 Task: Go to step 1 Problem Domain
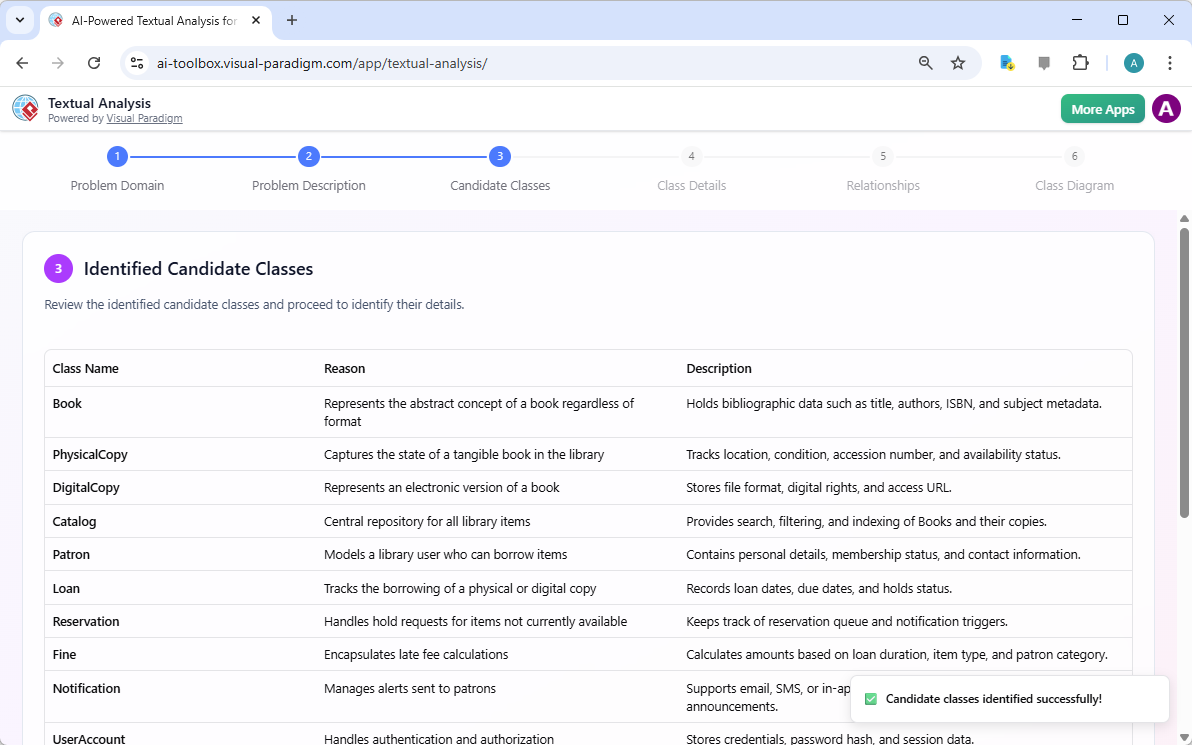point(117,157)
